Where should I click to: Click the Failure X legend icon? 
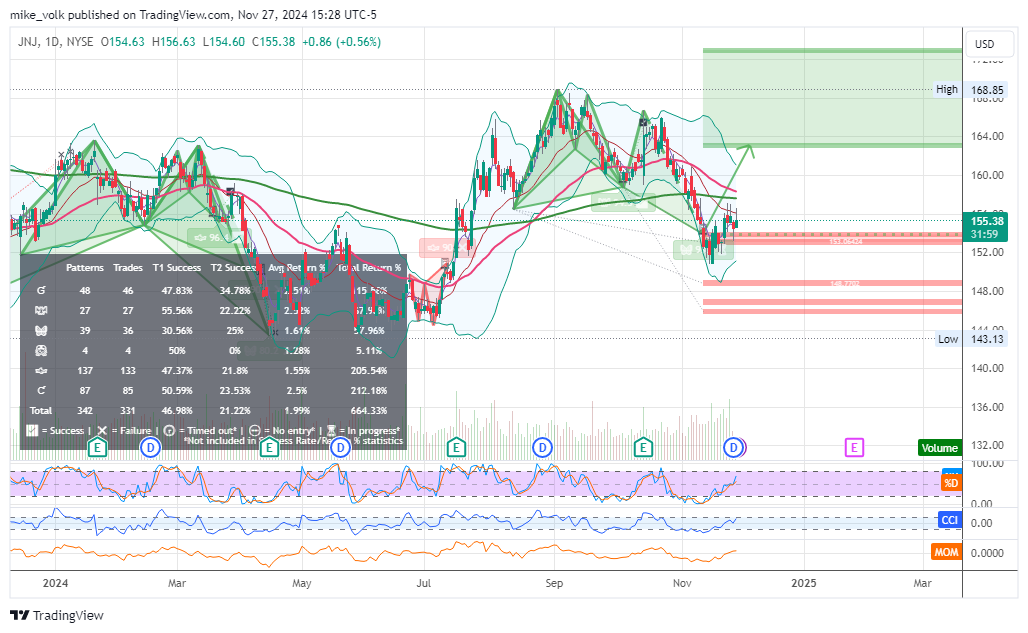pyautogui.click(x=102, y=431)
